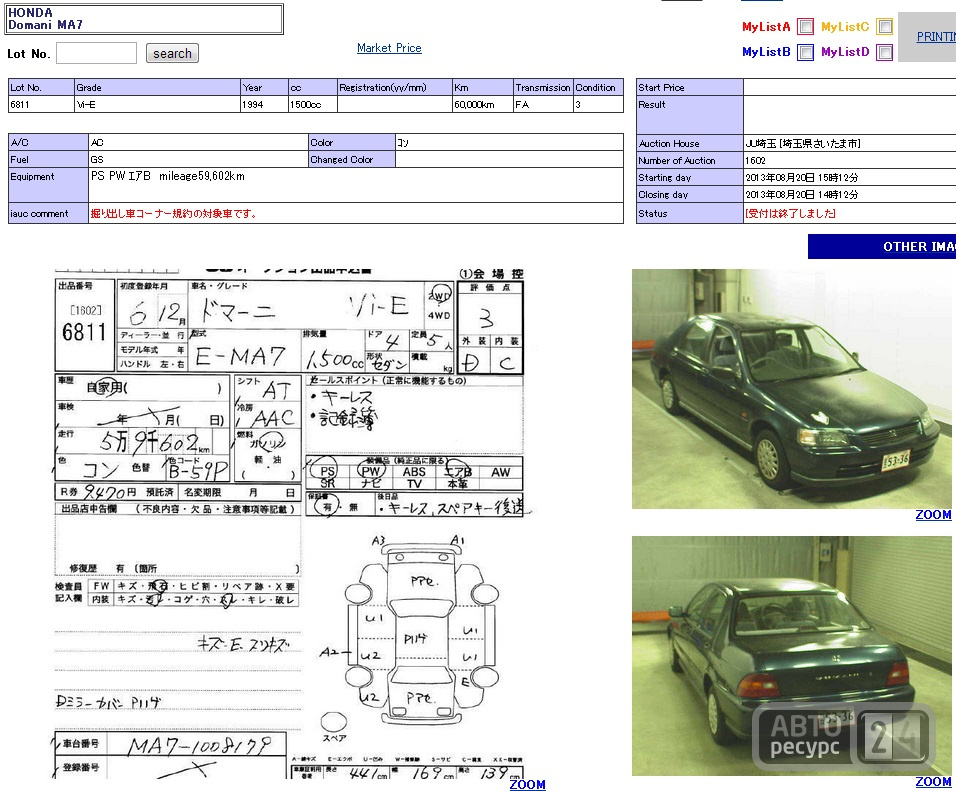This screenshot has height=791, width=956.
Task: Select lot number value 6811 in table
Action: tap(20, 104)
